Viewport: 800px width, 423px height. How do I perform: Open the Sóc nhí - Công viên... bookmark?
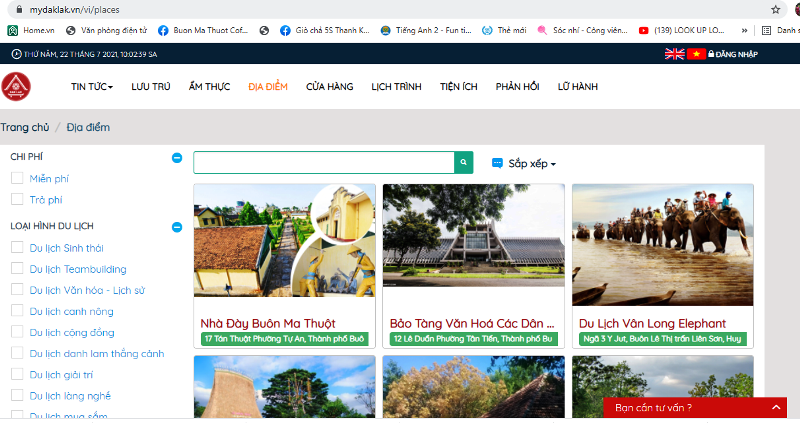(582, 31)
